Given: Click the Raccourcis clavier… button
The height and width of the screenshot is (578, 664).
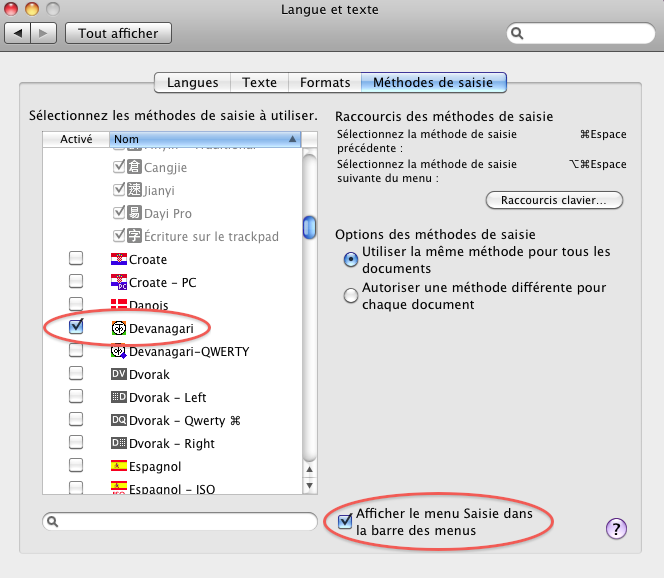Looking at the screenshot, I should coord(554,200).
